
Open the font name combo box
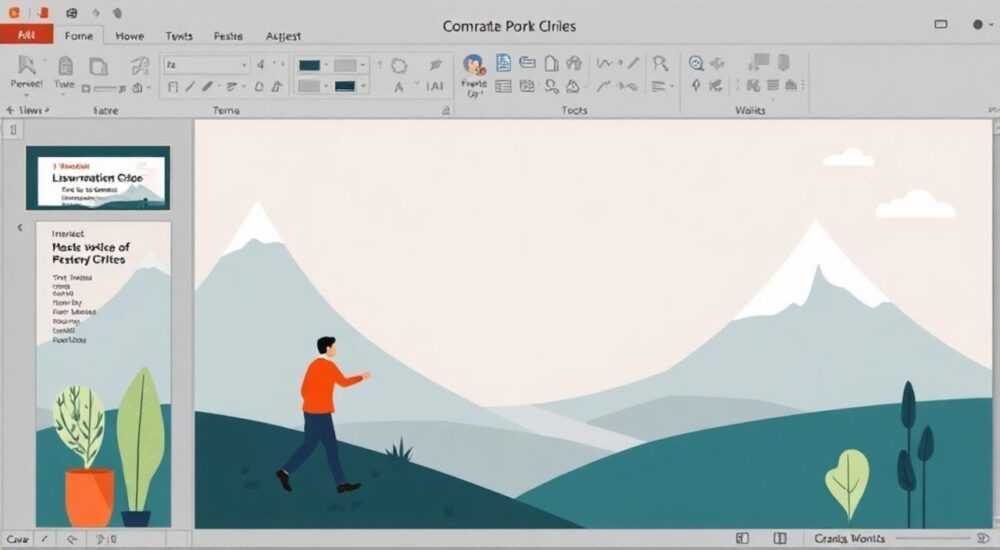pyautogui.click(x=206, y=65)
